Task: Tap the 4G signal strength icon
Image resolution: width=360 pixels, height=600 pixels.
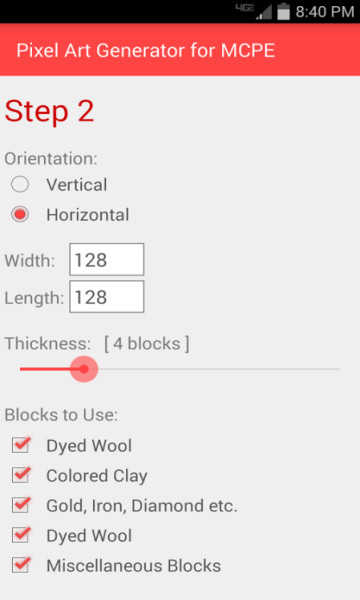Action: (x=254, y=11)
